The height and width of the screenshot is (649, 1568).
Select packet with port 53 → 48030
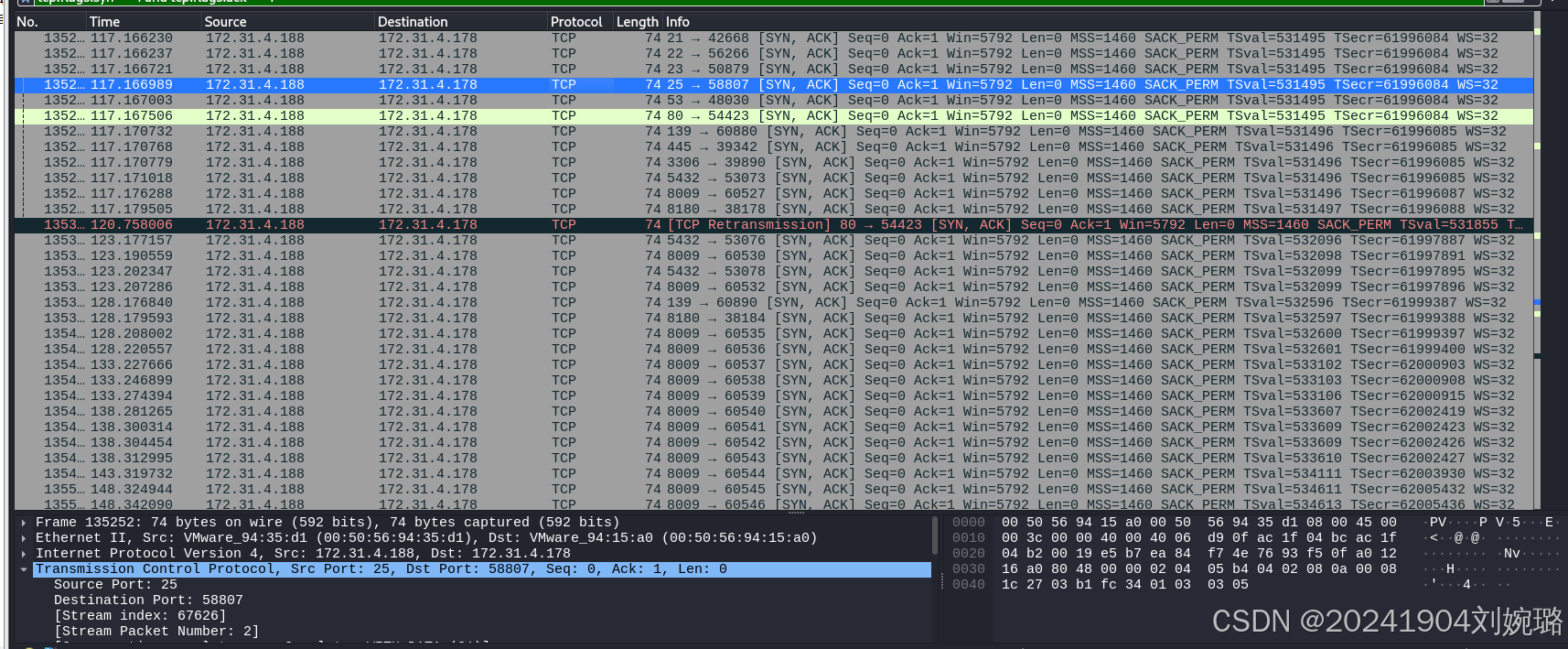click(774, 100)
